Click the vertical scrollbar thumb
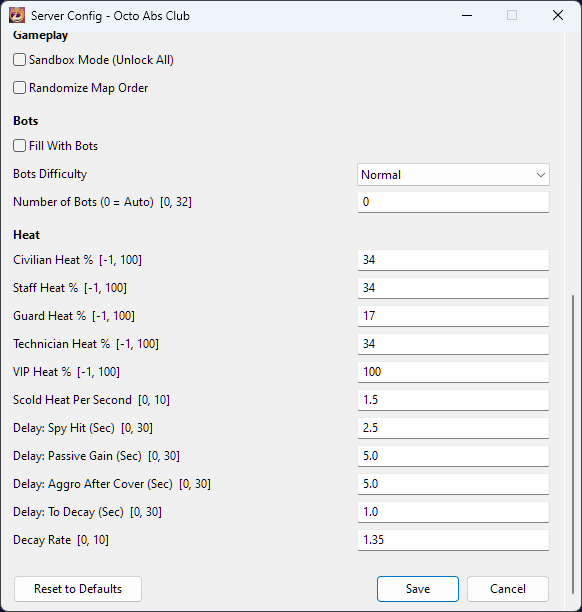 (x=573, y=444)
